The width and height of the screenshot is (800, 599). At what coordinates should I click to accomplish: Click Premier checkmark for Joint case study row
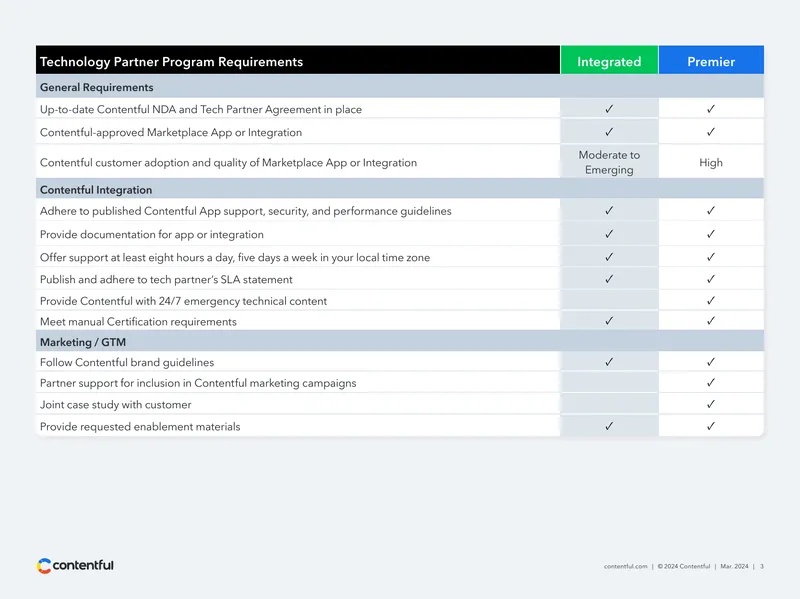711,404
